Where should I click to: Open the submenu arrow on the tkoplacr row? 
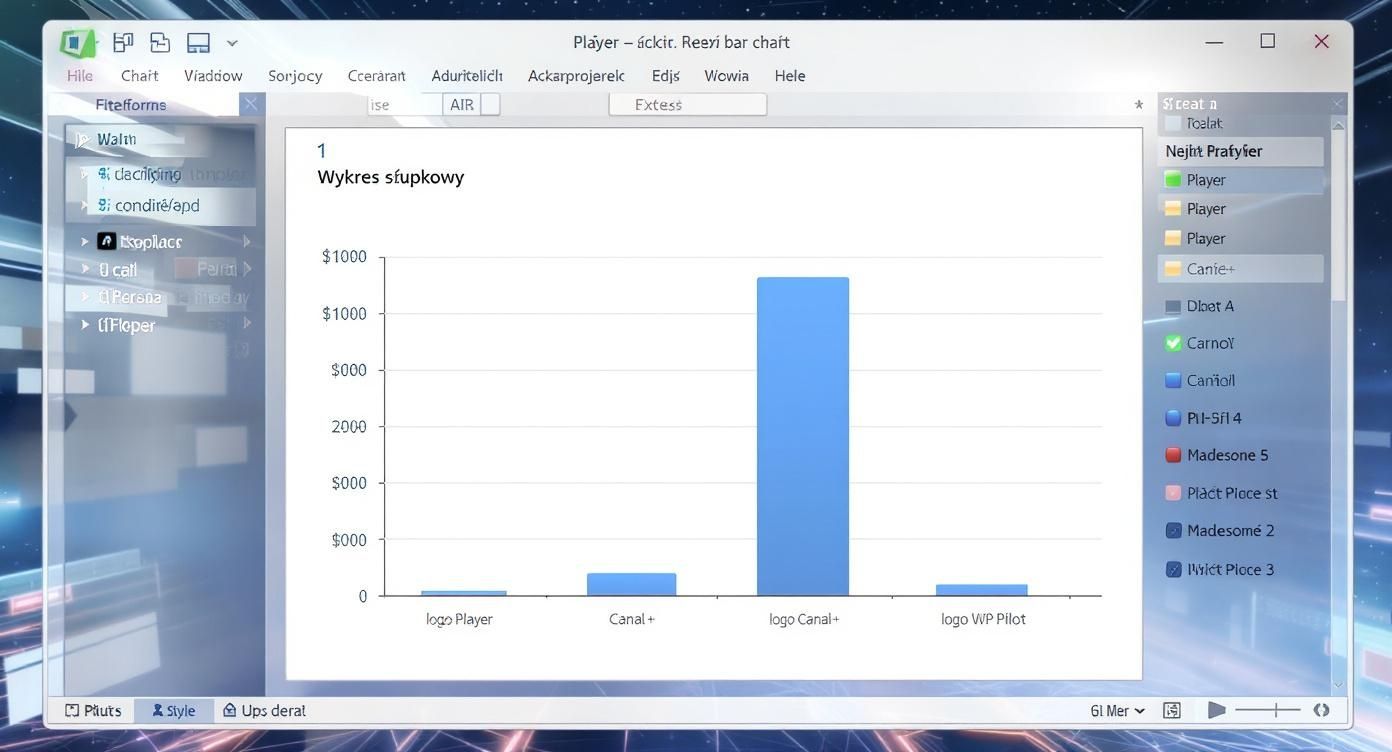247,241
